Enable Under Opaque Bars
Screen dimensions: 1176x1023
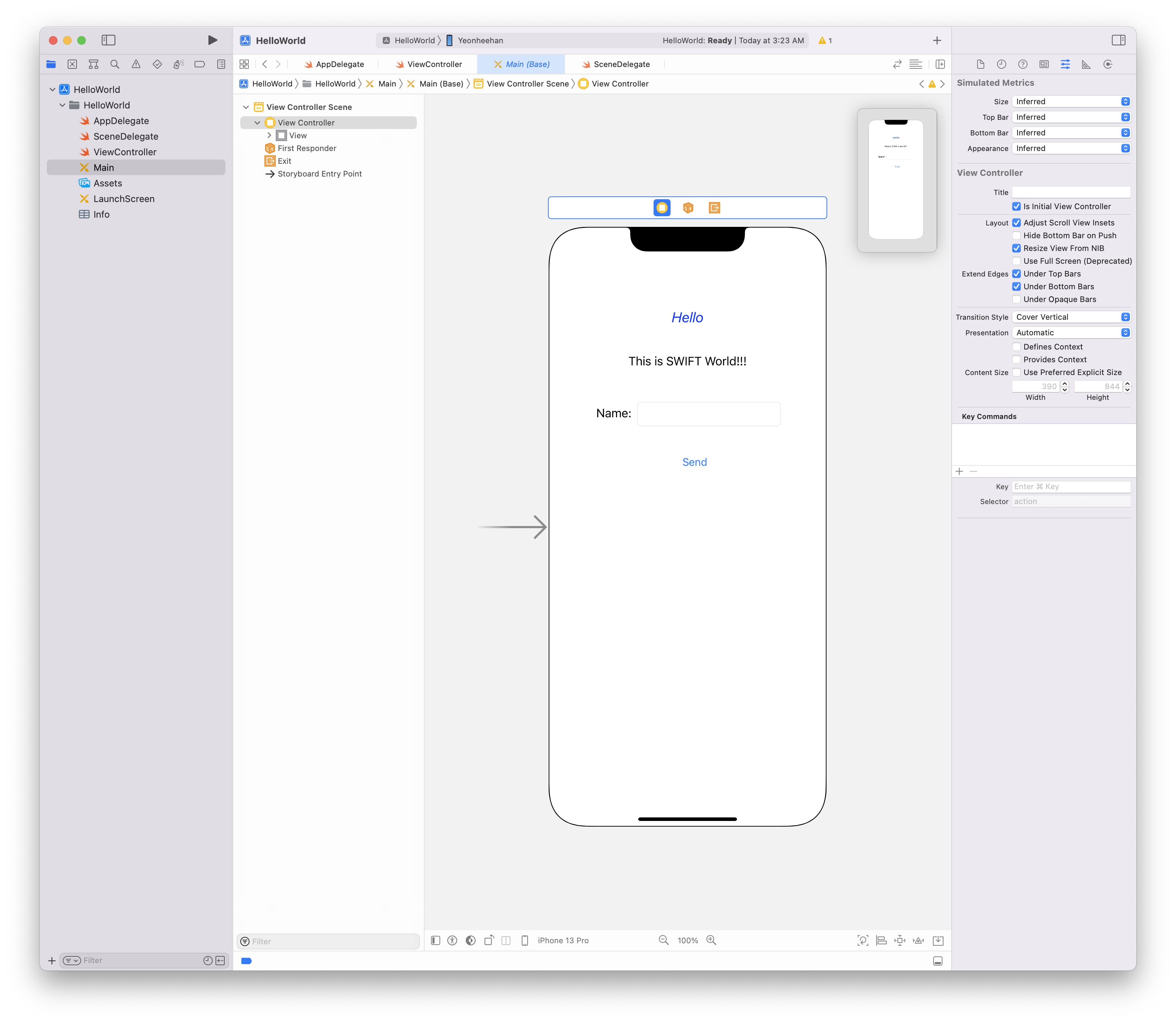[x=1016, y=299]
